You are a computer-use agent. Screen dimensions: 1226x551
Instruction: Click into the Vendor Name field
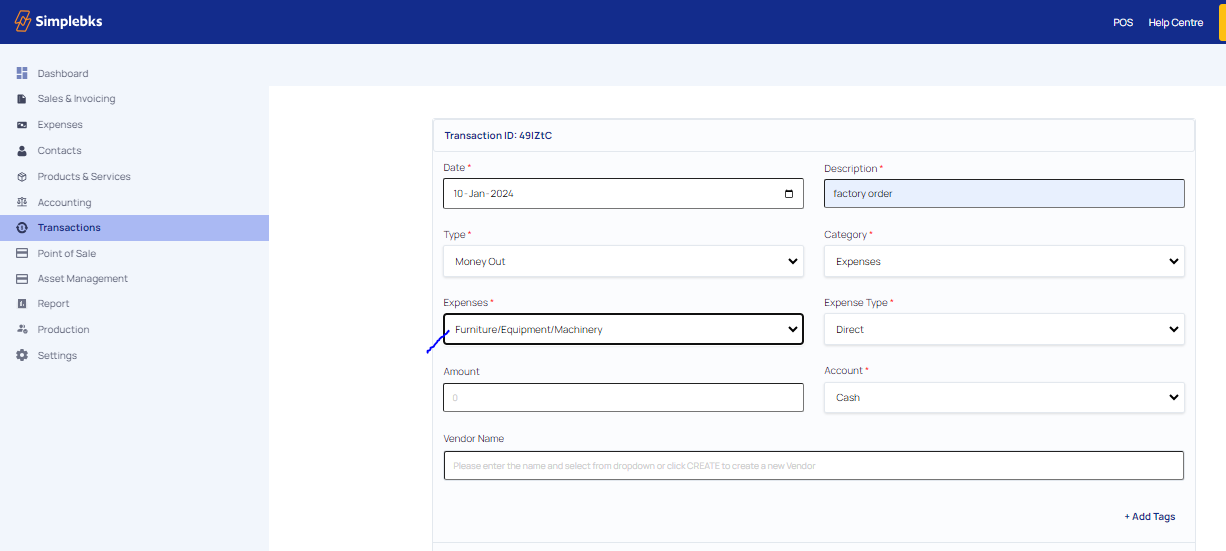pyautogui.click(x=813, y=465)
